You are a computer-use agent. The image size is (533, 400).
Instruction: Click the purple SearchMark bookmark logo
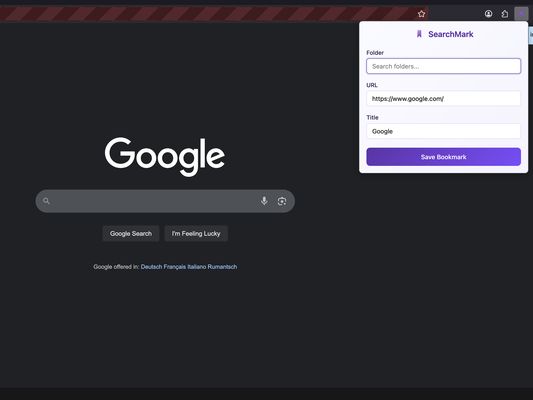(419, 34)
